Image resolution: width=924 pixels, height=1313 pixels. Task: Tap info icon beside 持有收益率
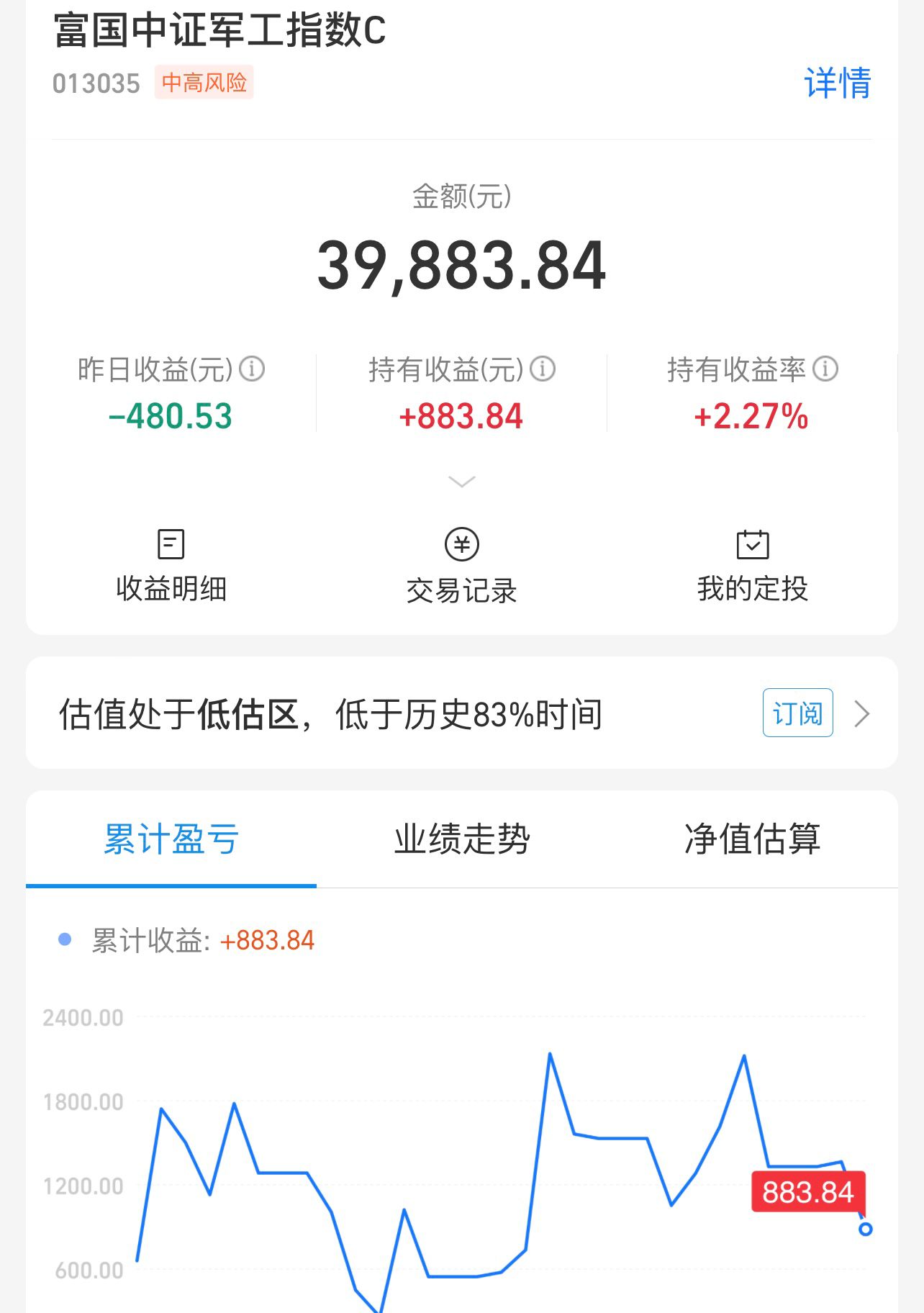pyautogui.click(x=825, y=369)
